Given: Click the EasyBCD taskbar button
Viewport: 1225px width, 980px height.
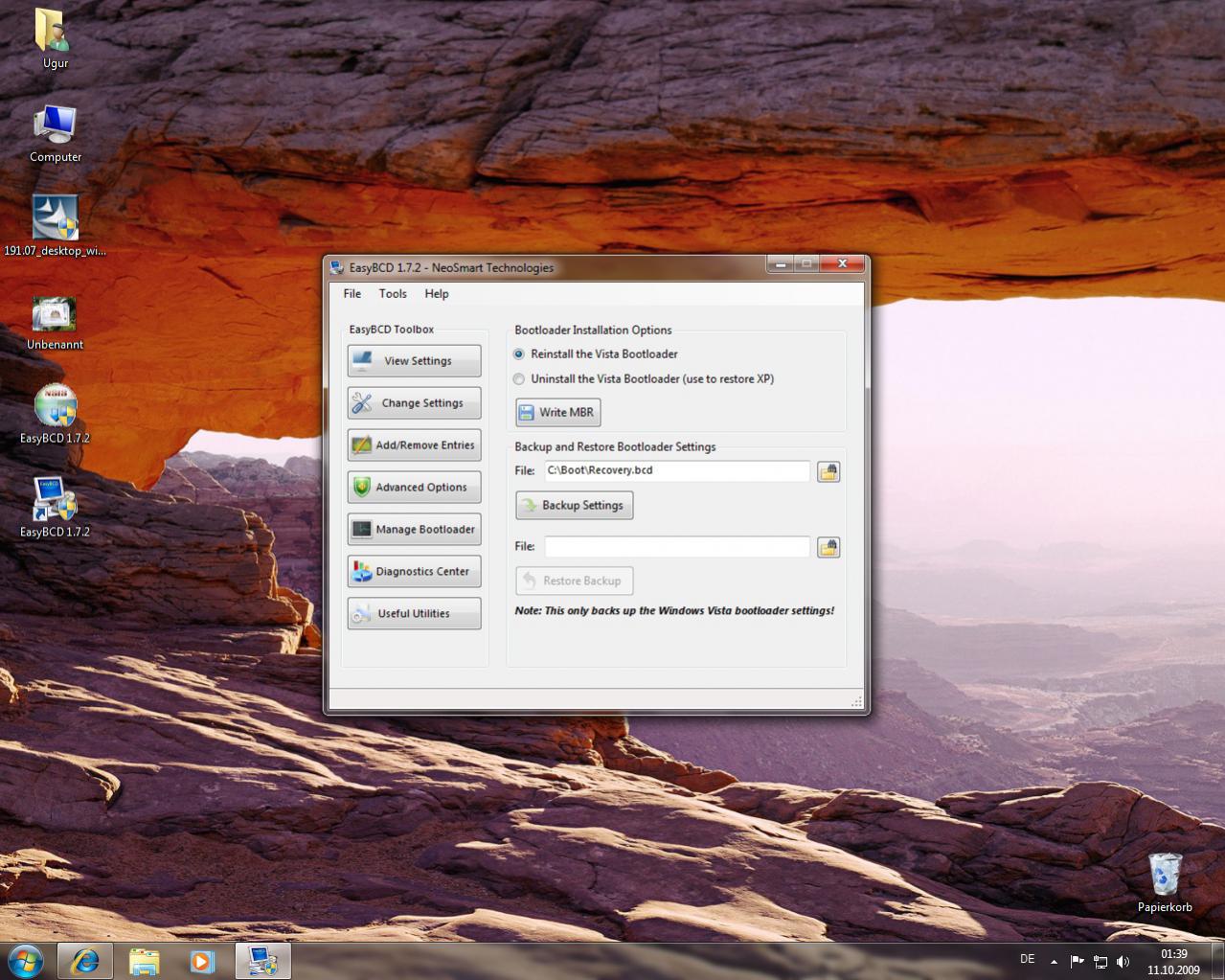Looking at the screenshot, I should (x=262, y=961).
